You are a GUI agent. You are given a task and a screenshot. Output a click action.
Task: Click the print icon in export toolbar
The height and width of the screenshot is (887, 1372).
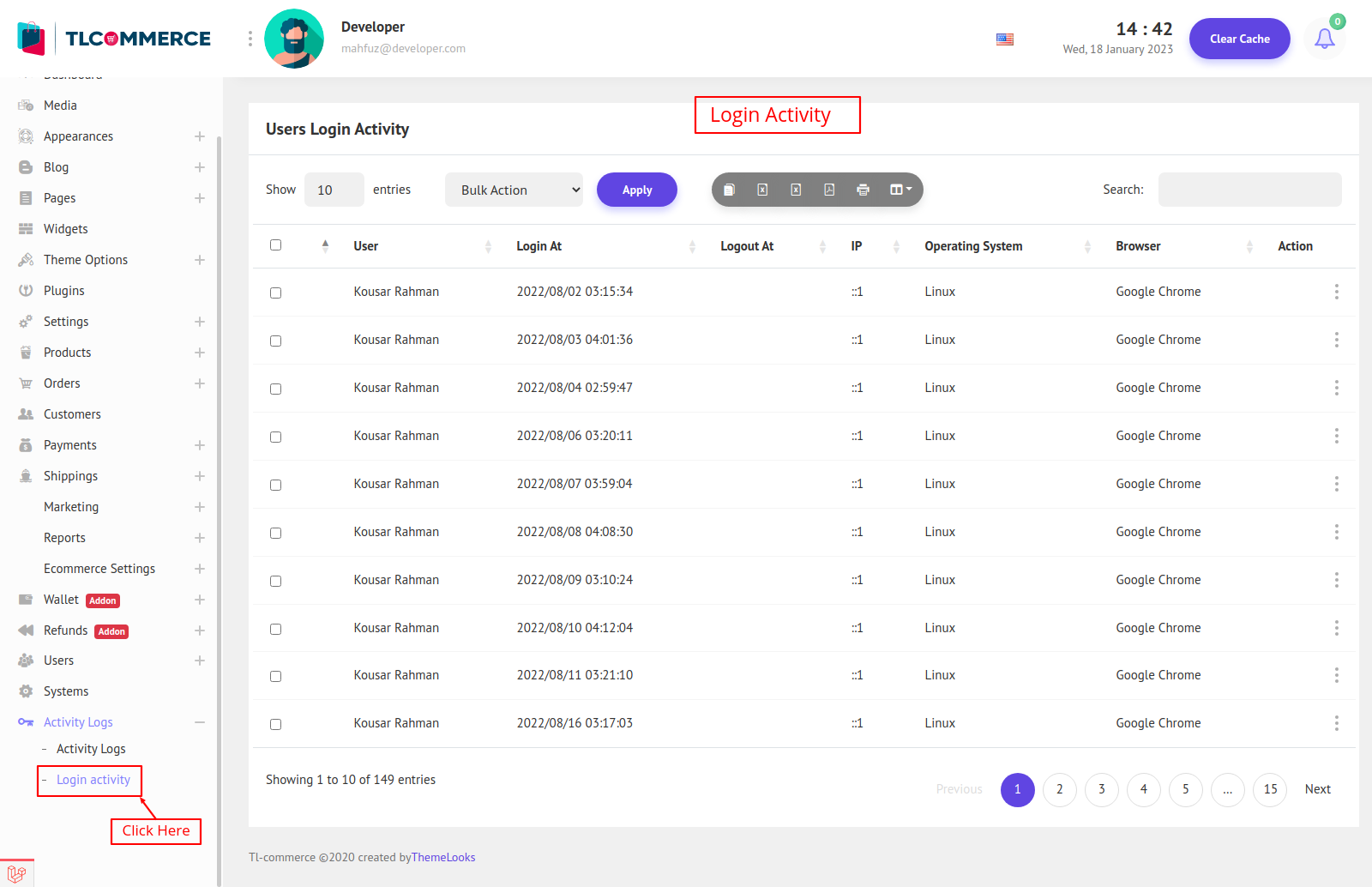[863, 190]
